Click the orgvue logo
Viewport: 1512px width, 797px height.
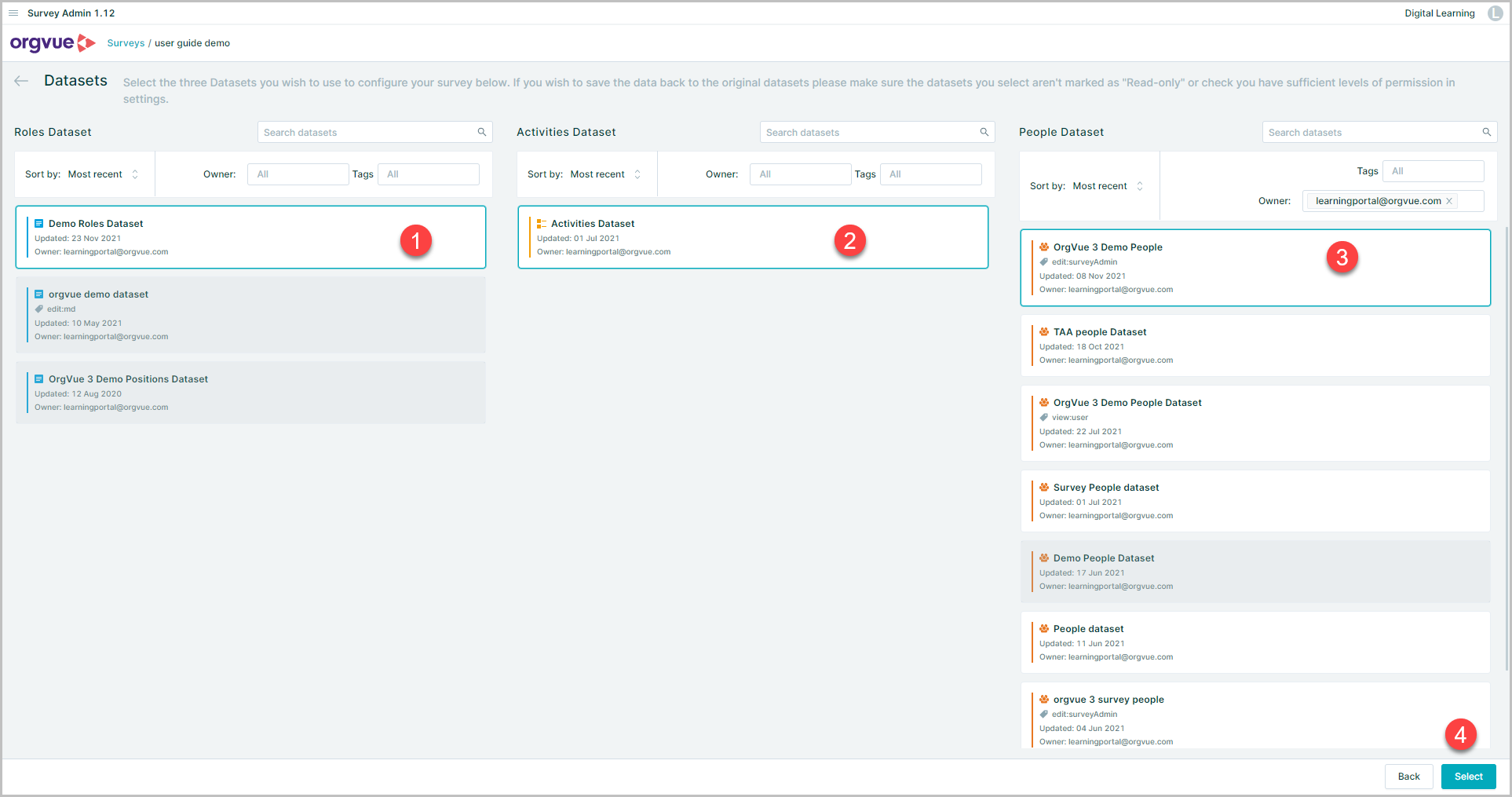[x=53, y=43]
